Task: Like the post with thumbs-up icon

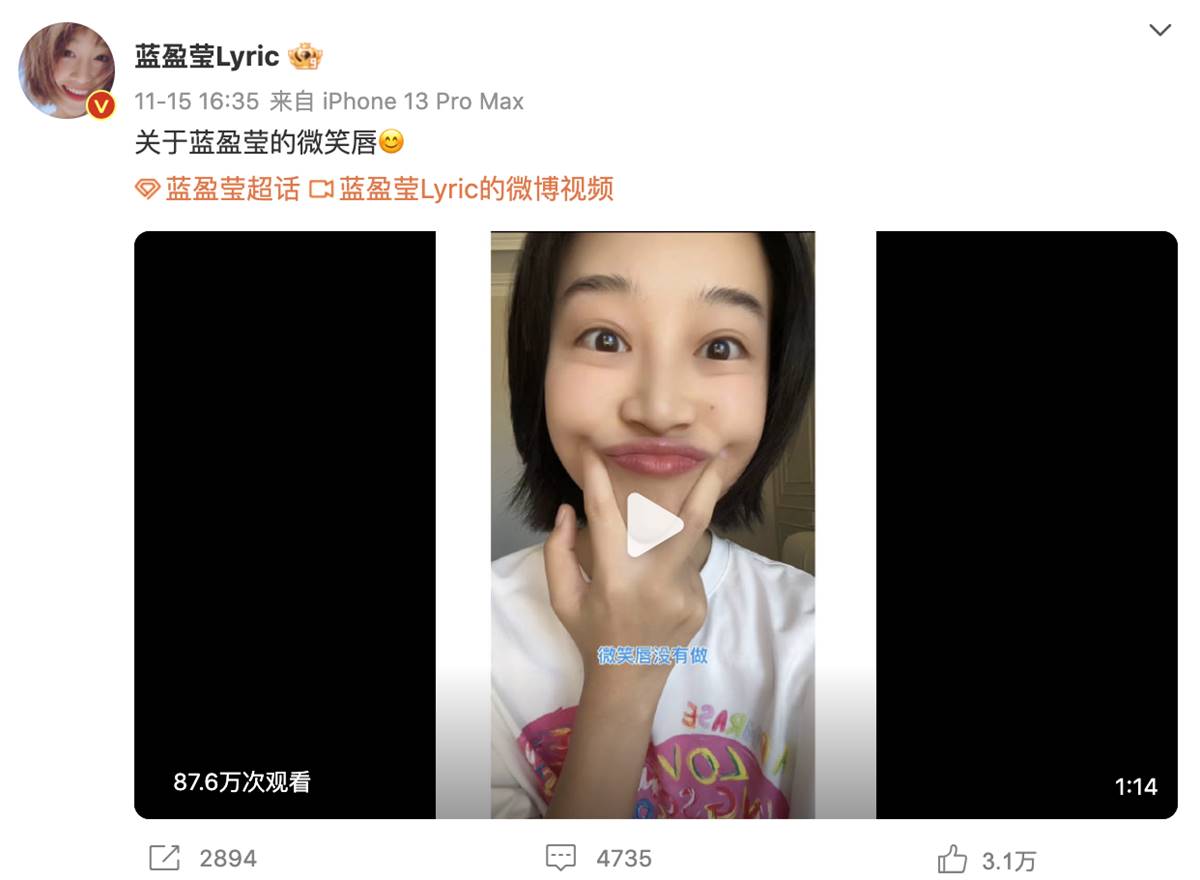Action: pyautogui.click(x=953, y=858)
